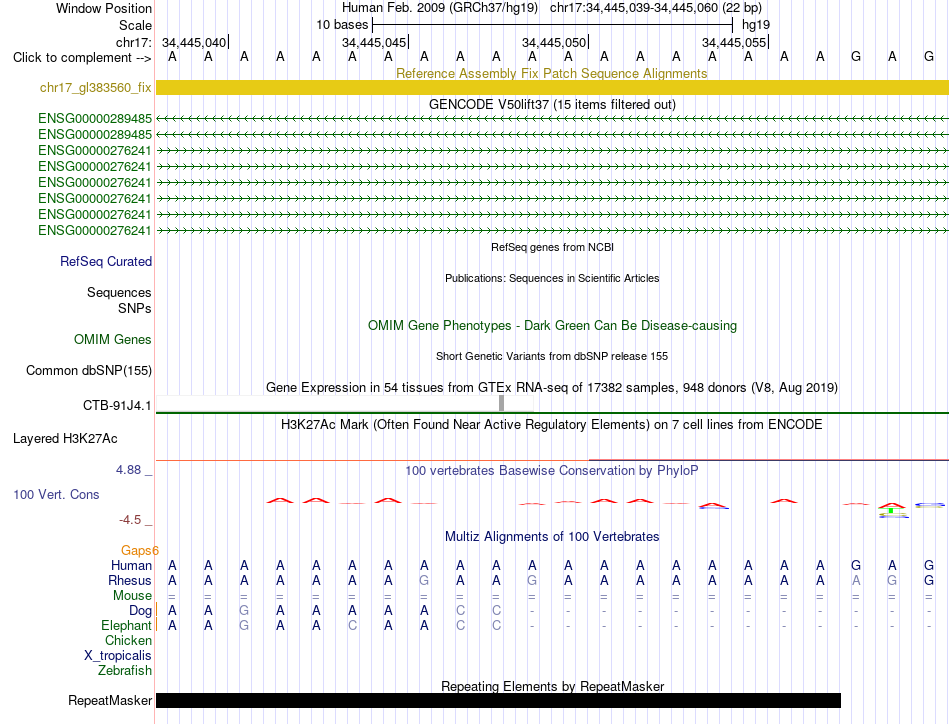Click the Human species label
The width and height of the screenshot is (950, 724).
[x=131, y=565]
